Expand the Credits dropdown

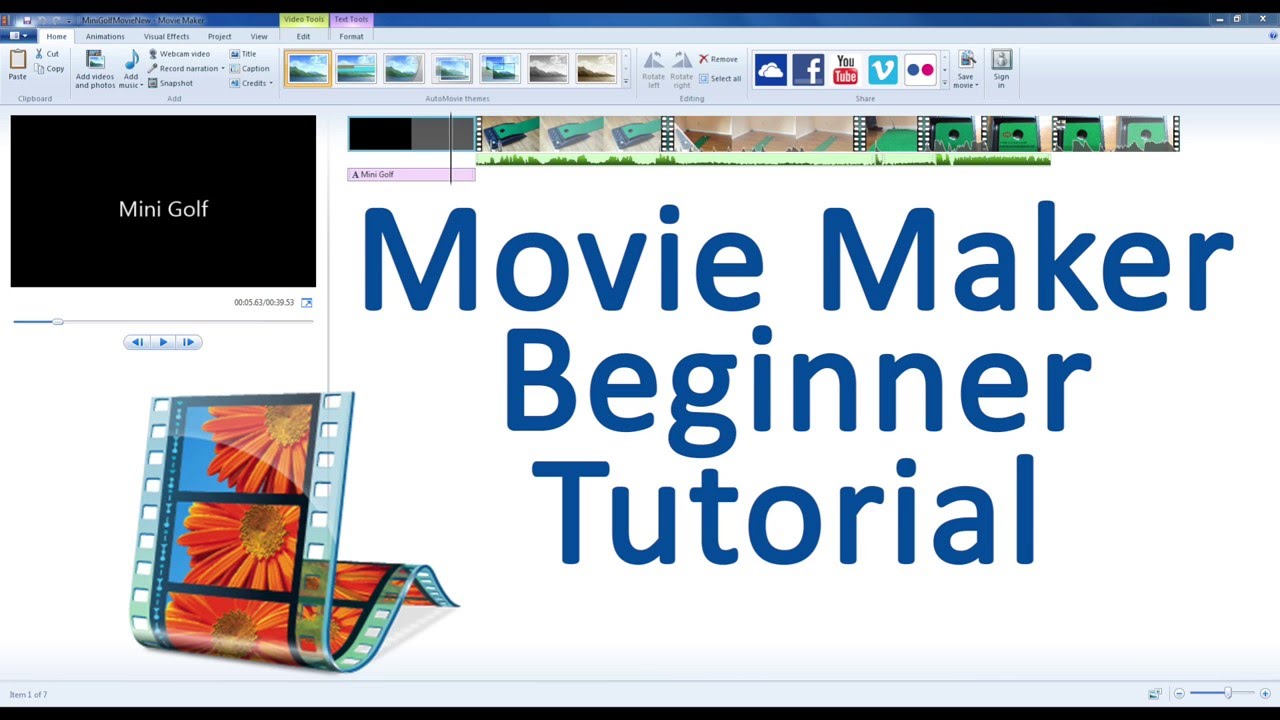271,83
